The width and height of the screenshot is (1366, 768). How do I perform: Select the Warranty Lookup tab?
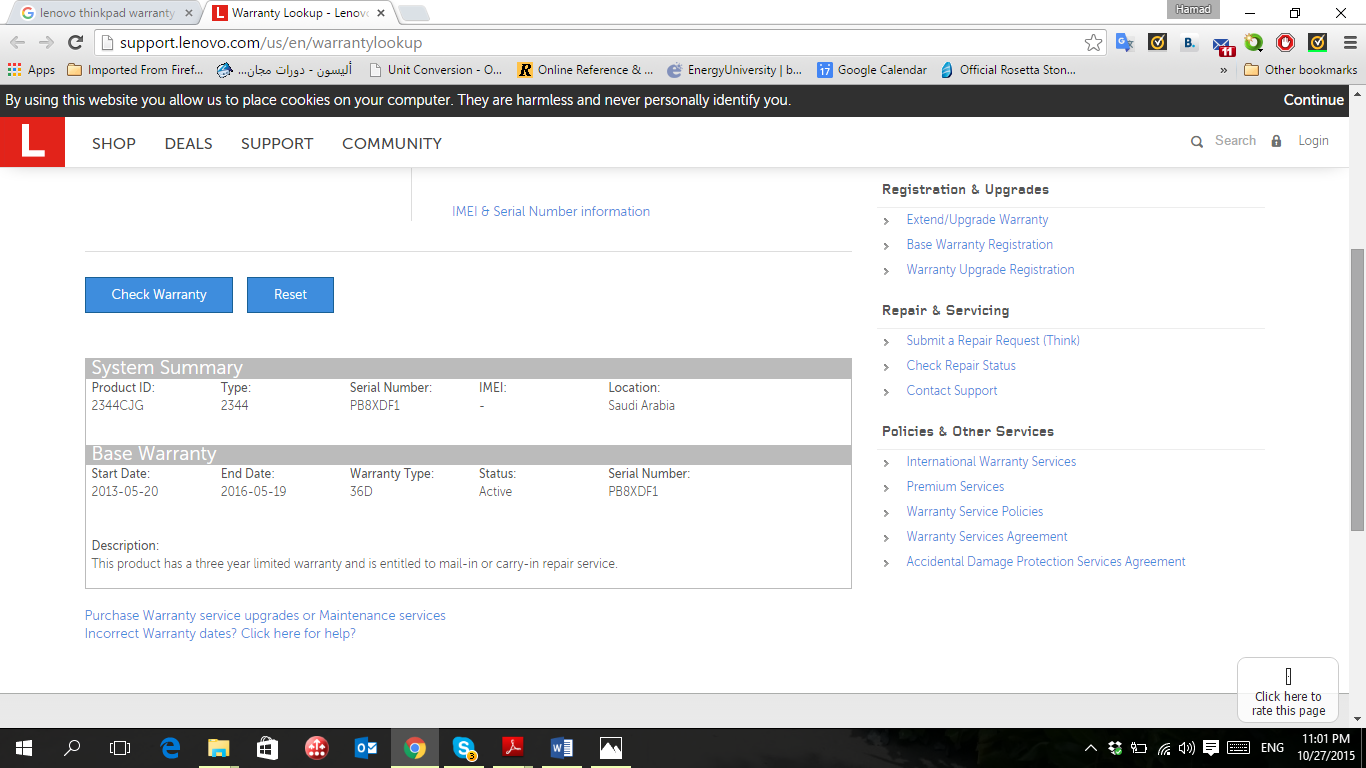(300, 13)
